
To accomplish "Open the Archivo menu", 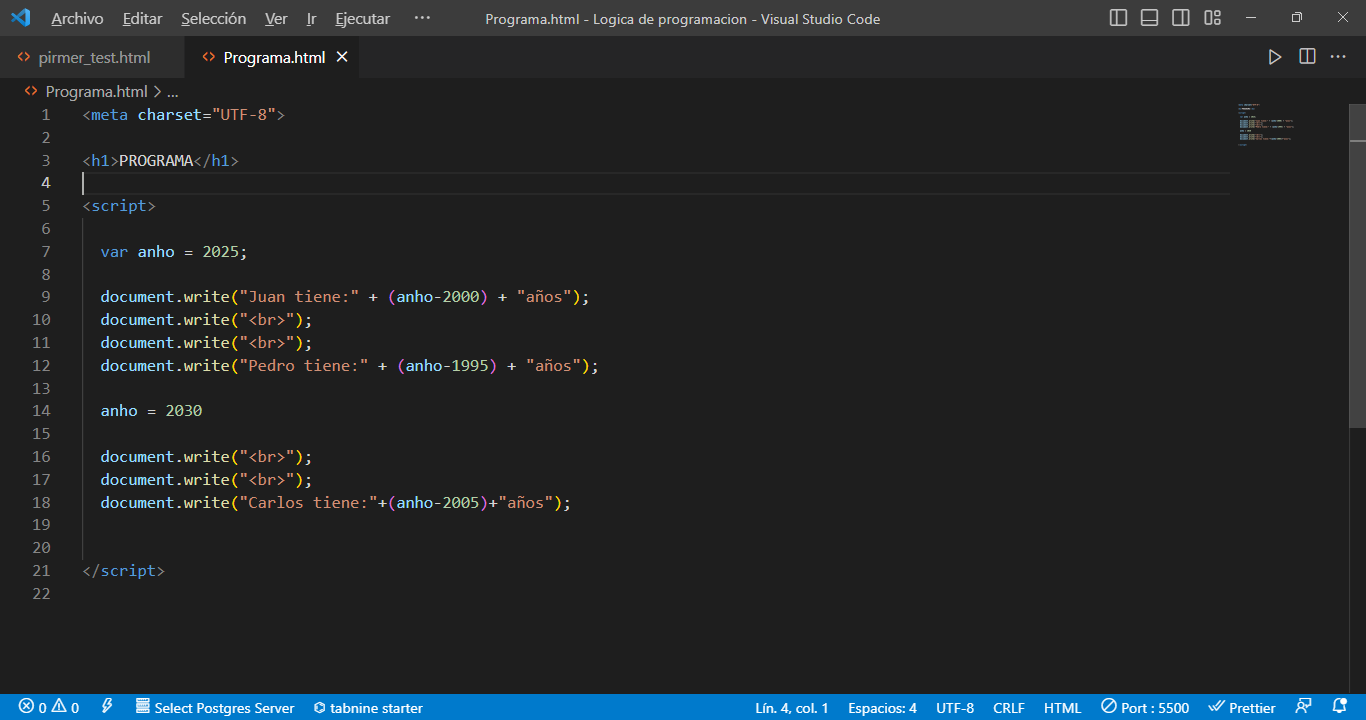I will click(x=77, y=18).
